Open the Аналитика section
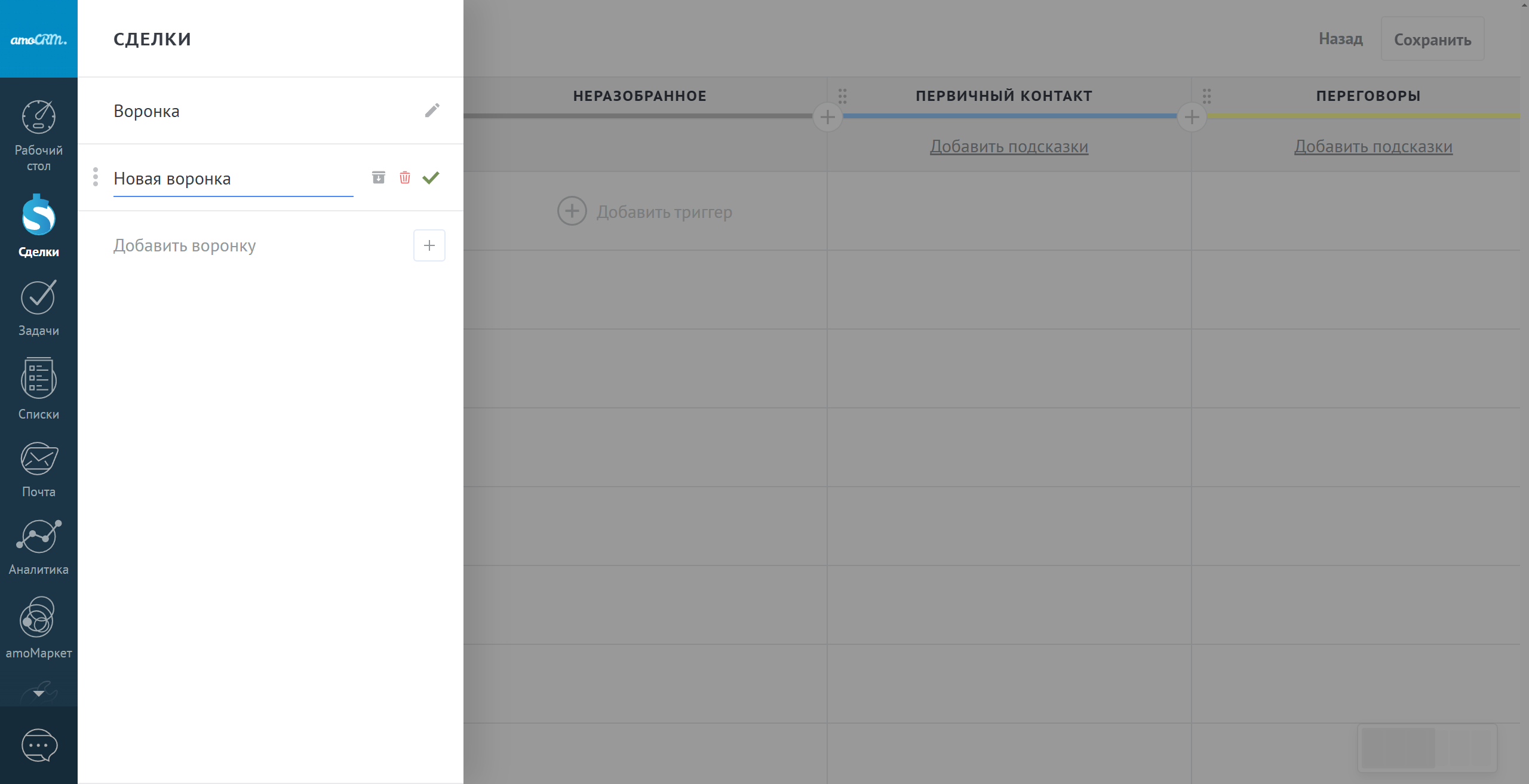 (x=38, y=547)
